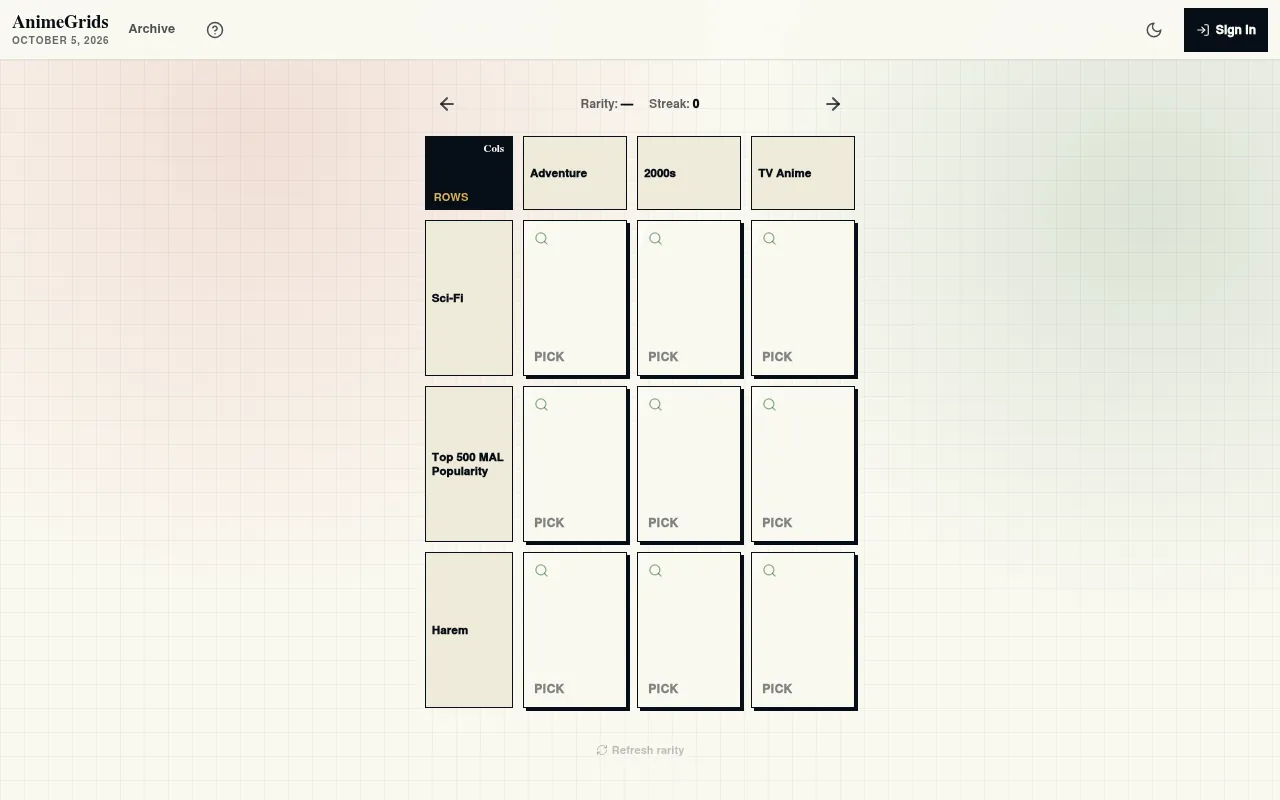Click the AnimeGrids logo
Viewport: 1280px width, 800px height.
point(60,22)
